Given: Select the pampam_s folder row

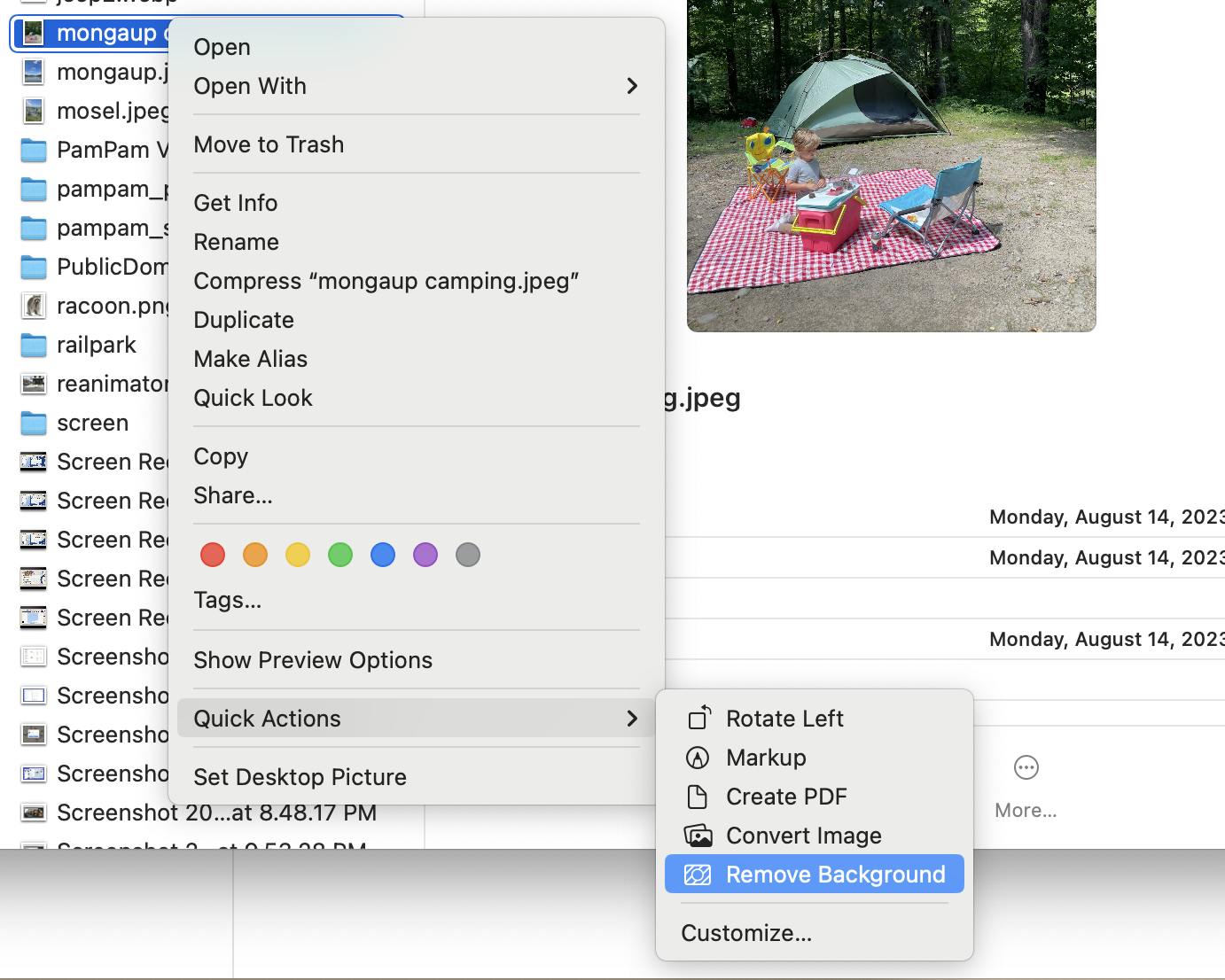Looking at the screenshot, I should (x=93, y=228).
